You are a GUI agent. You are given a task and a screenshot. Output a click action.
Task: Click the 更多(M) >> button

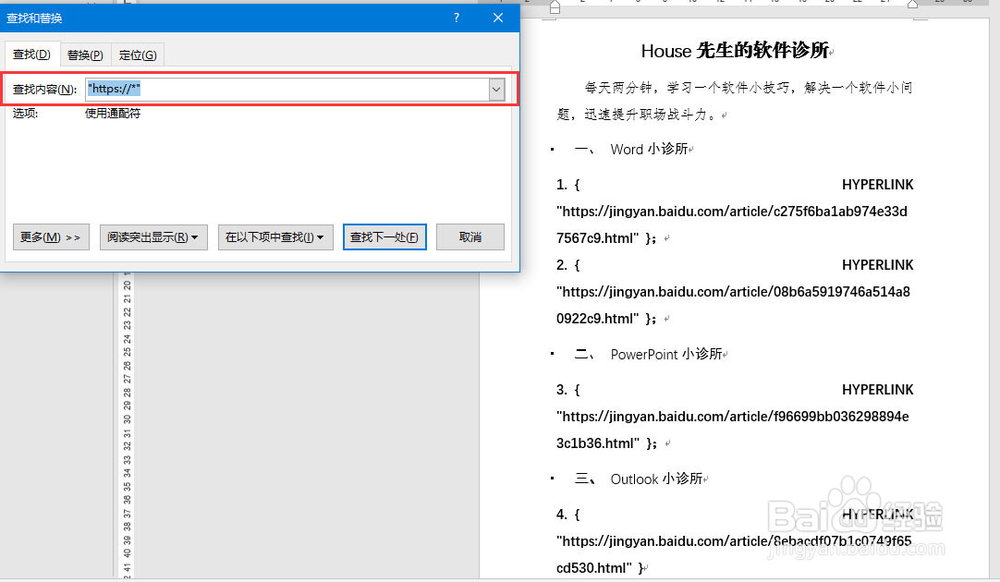[x=51, y=237]
